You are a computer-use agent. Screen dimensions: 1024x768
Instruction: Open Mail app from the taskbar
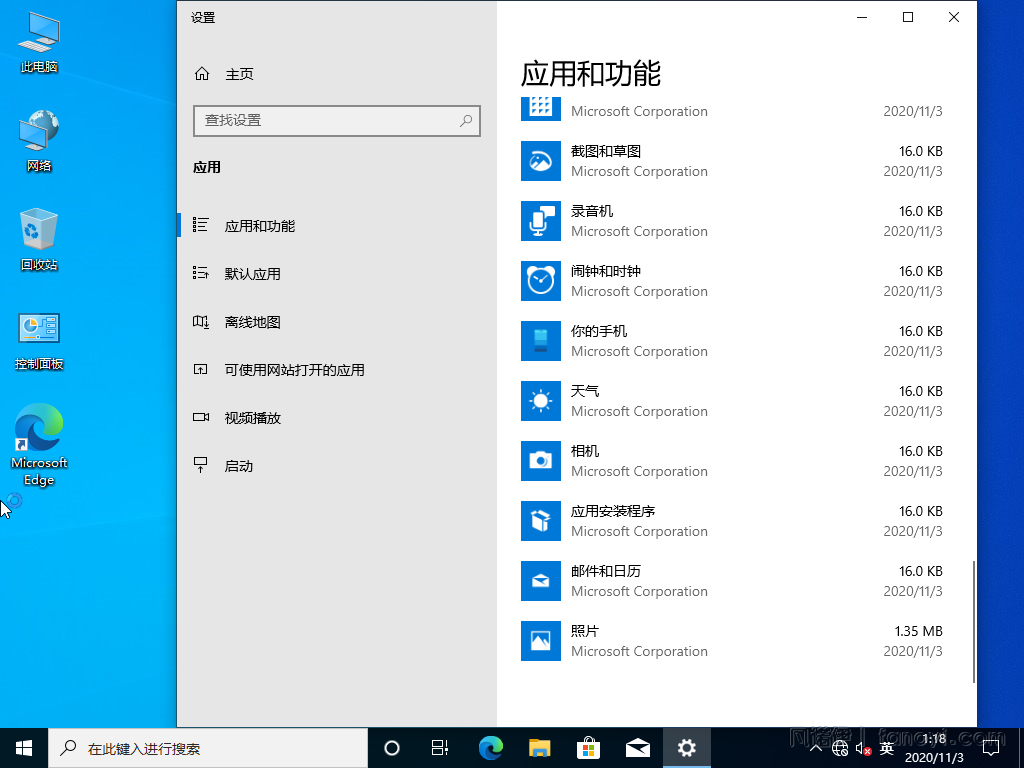[x=637, y=748]
